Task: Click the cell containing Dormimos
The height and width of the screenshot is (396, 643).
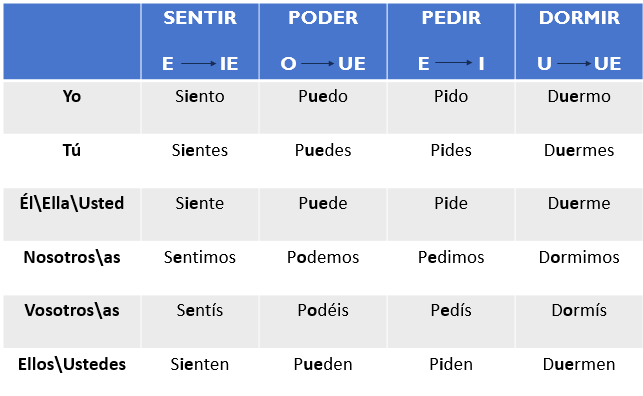Action: (x=579, y=268)
